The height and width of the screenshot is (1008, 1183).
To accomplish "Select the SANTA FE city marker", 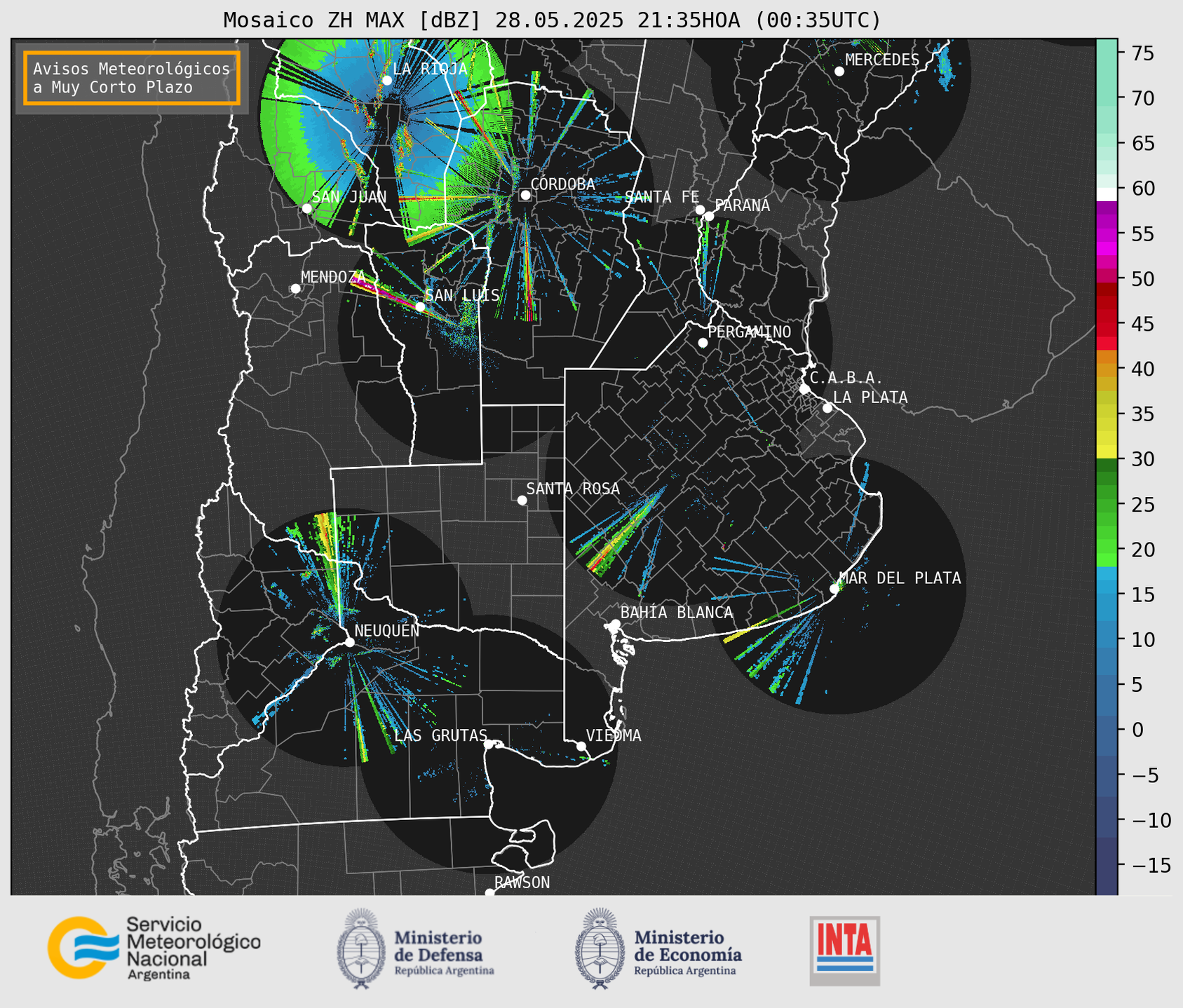I will click(700, 210).
